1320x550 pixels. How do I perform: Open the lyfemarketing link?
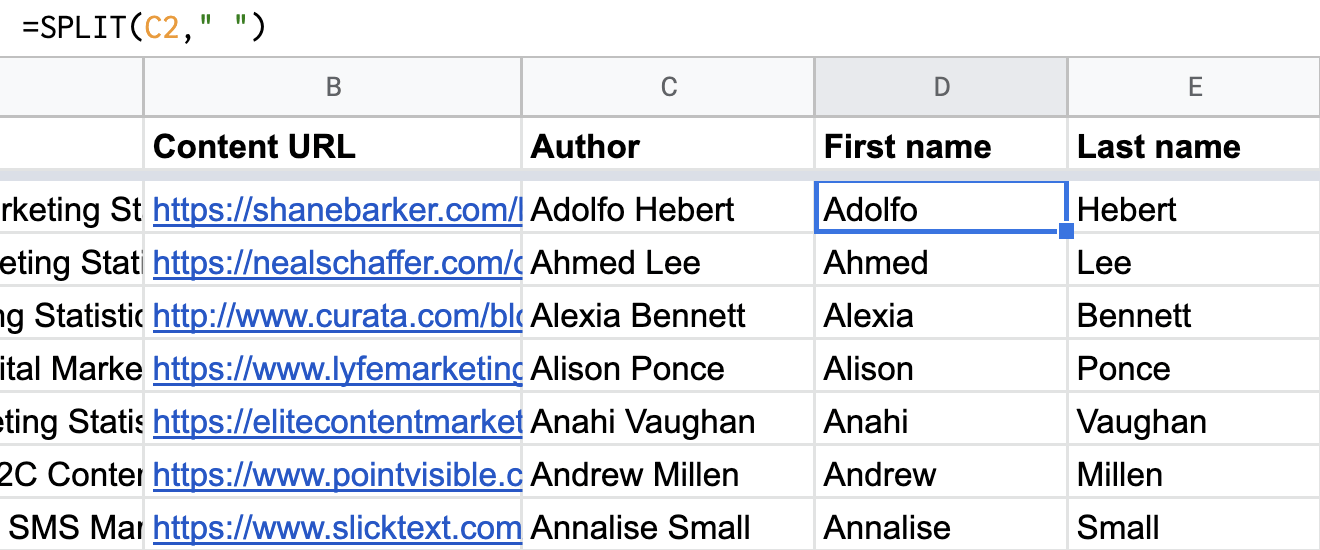(337, 369)
